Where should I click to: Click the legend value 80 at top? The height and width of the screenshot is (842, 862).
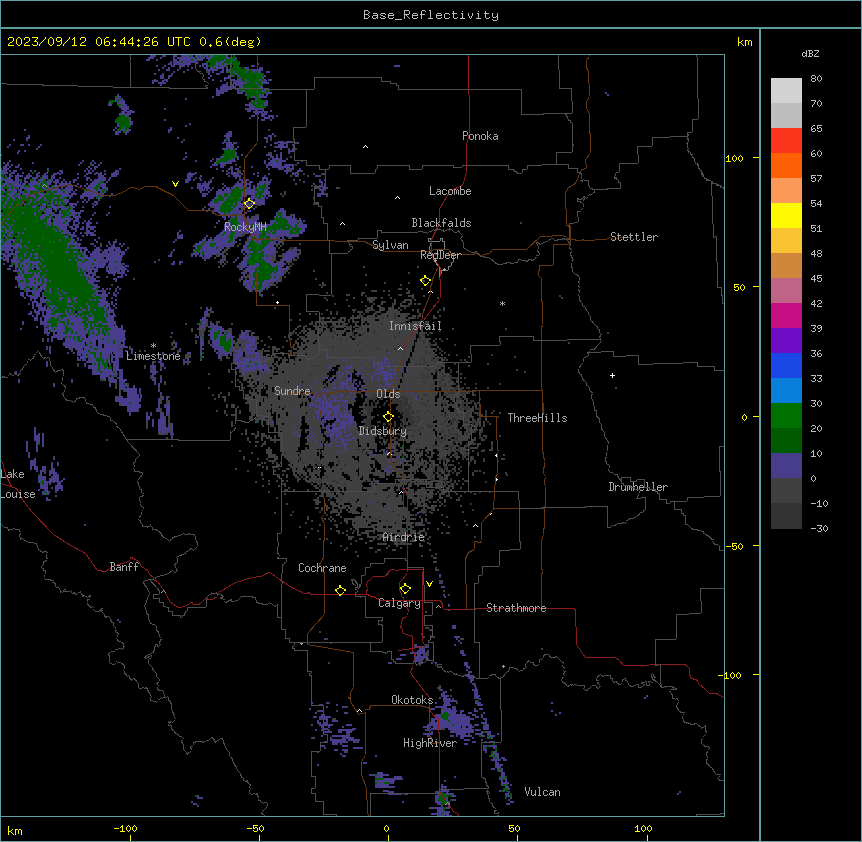pyautogui.click(x=816, y=79)
